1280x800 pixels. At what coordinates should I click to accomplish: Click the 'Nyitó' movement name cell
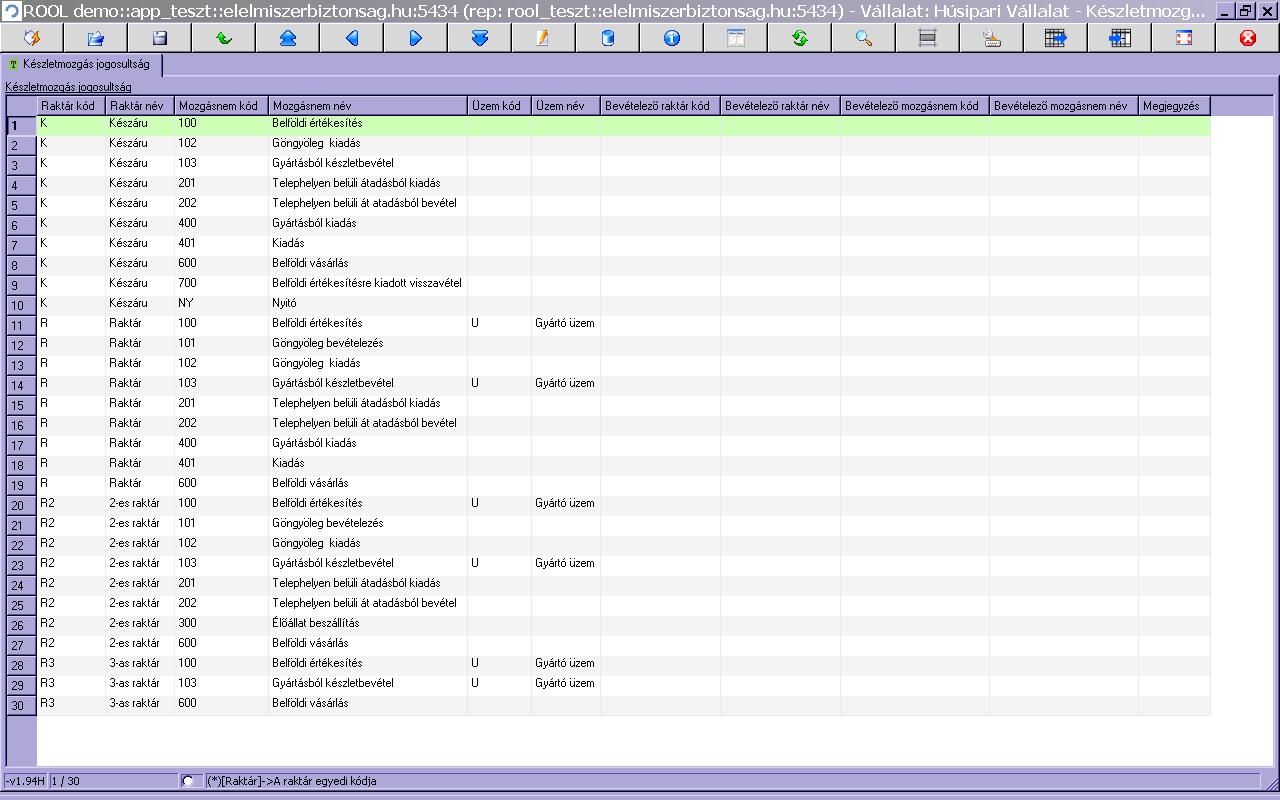(x=368, y=303)
